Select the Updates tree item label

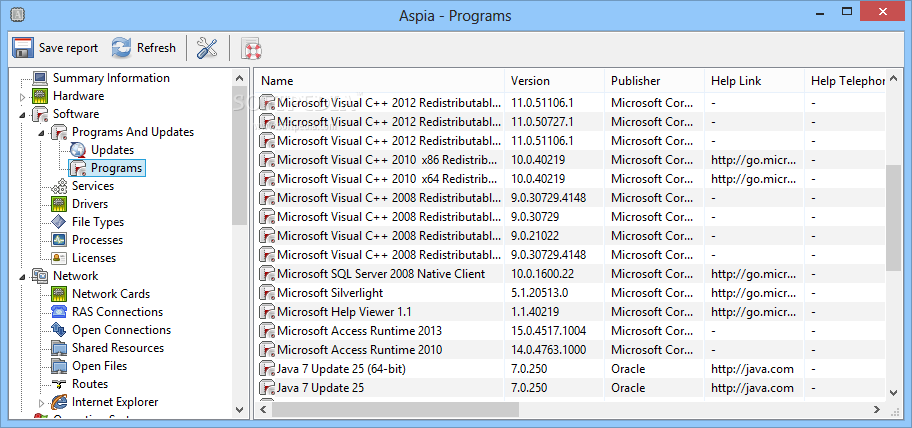pyautogui.click(x=112, y=150)
